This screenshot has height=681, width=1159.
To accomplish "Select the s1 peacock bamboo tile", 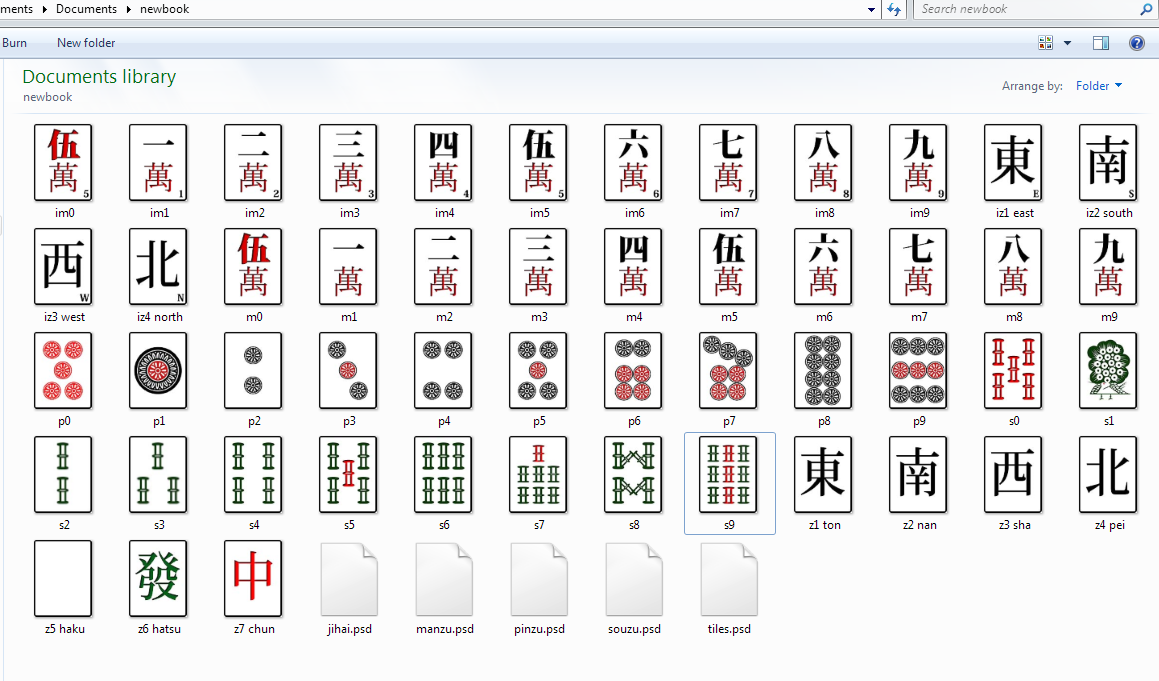I will point(1108,371).
